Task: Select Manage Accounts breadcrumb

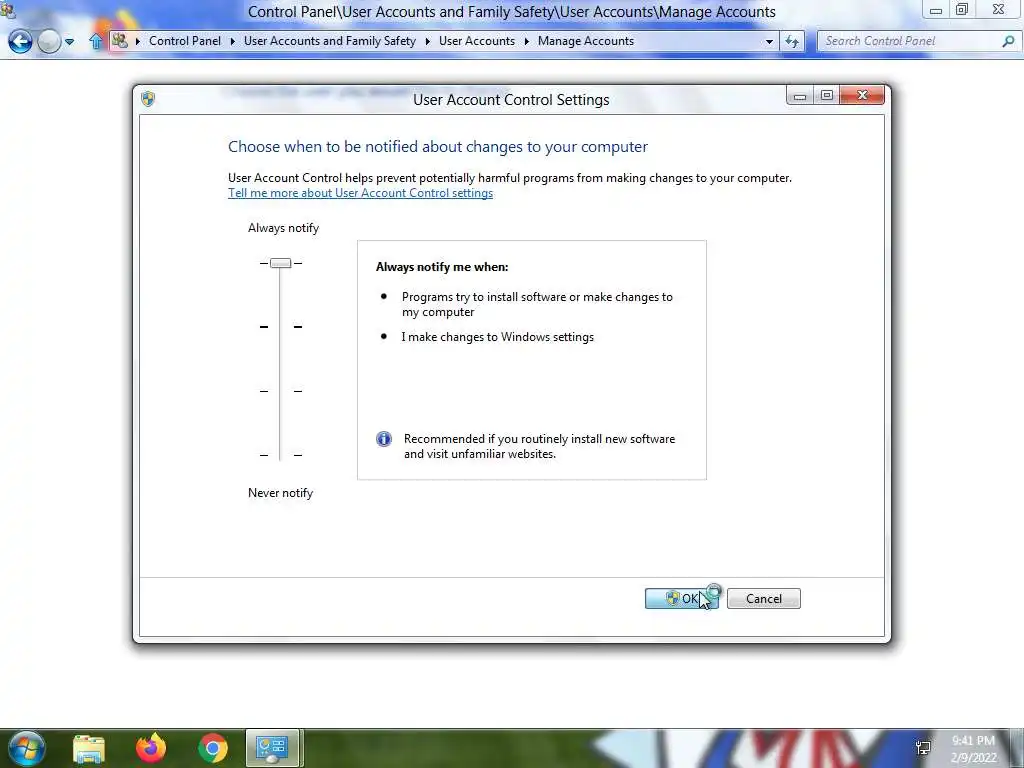Action: (x=586, y=40)
